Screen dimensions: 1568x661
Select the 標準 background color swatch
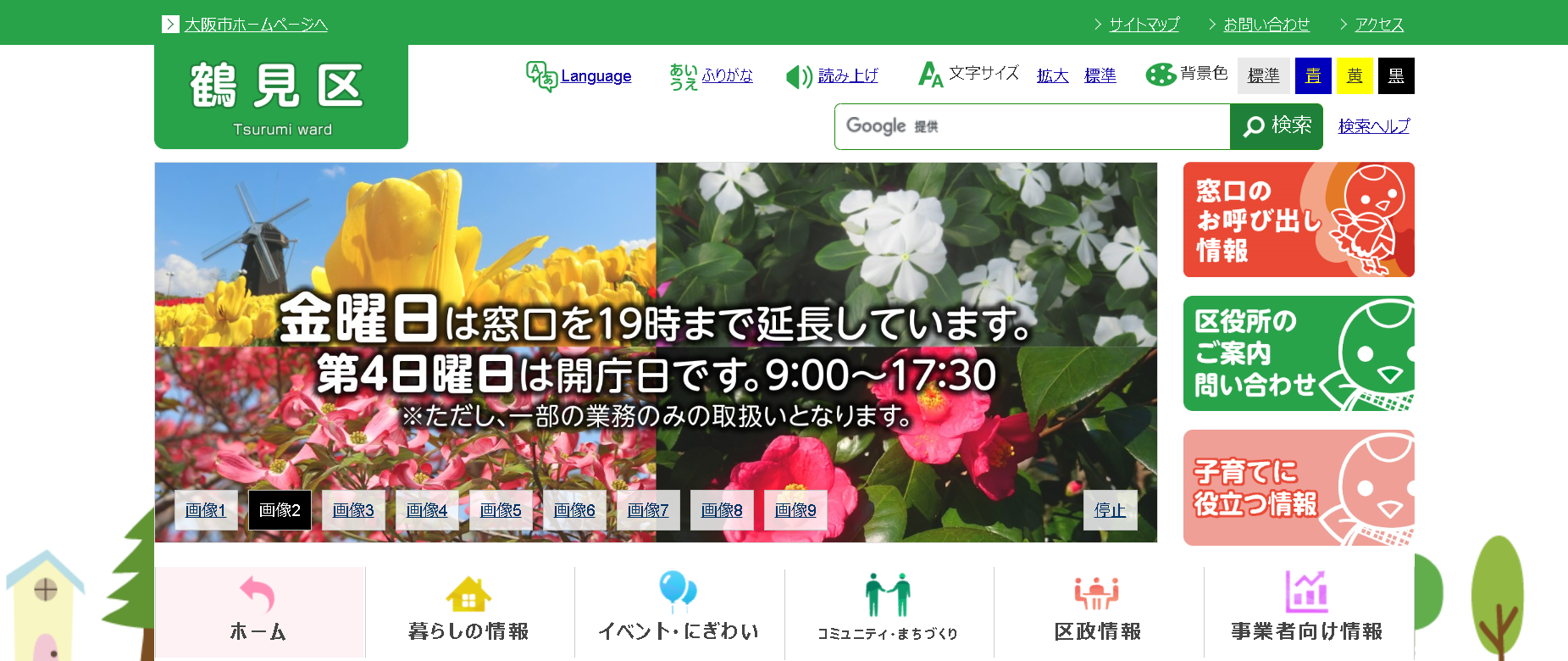pyautogui.click(x=1264, y=75)
